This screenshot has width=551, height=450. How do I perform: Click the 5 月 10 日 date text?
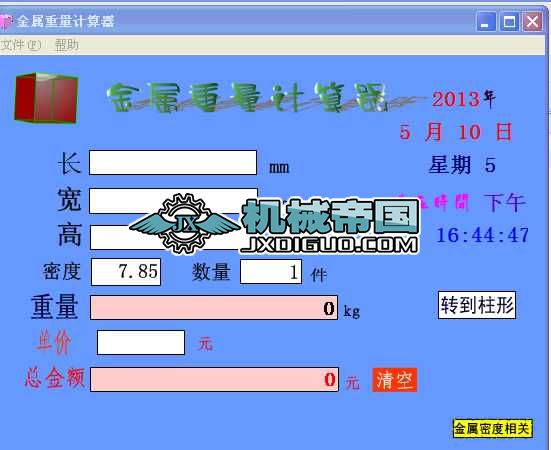[x=456, y=132]
